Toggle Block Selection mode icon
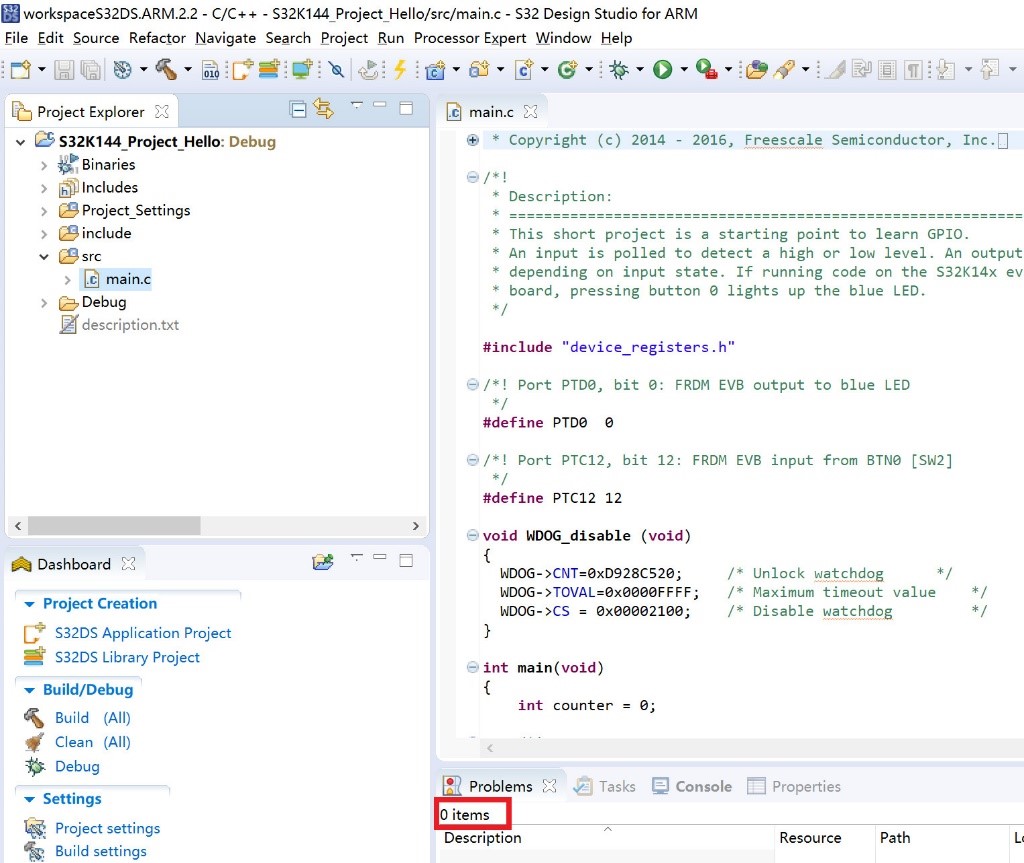 887,69
